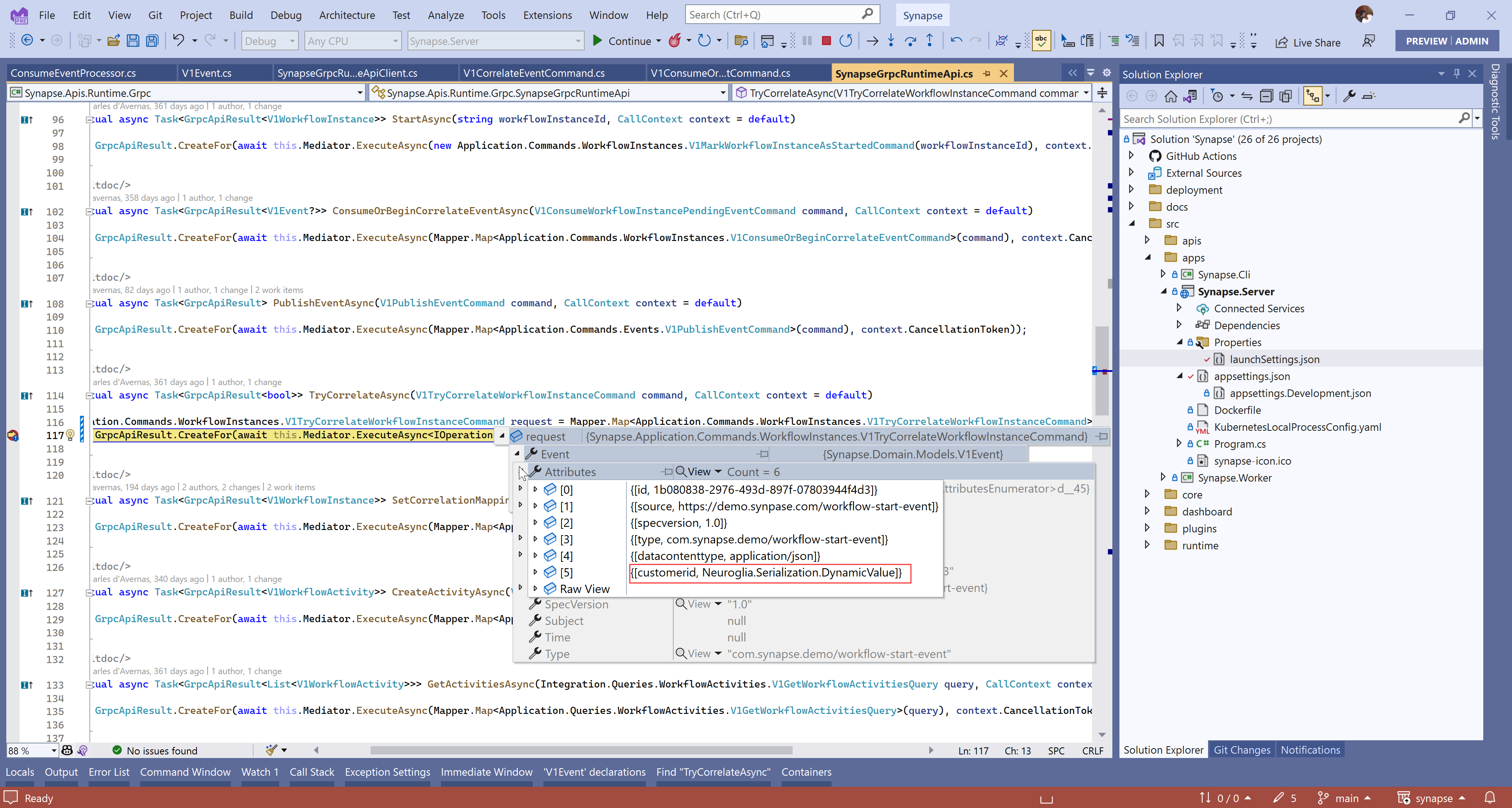Switch to the V1Event.cs tab
The image size is (1512, 808).
click(x=207, y=73)
